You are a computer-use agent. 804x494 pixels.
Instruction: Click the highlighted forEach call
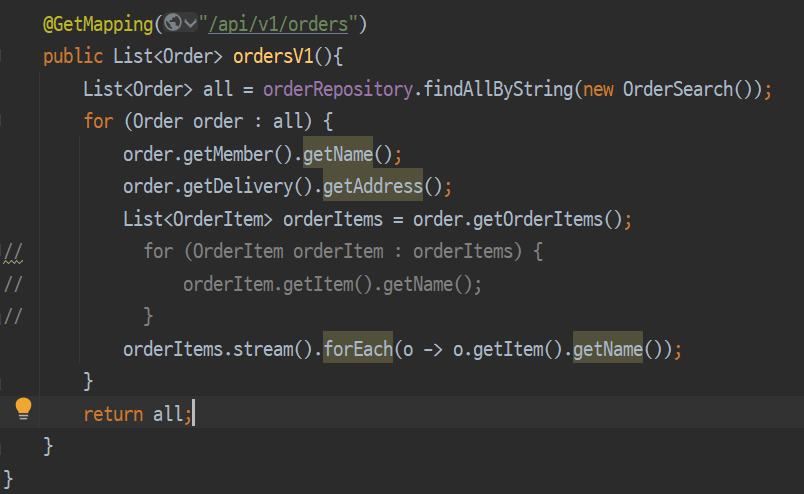point(358,349)
